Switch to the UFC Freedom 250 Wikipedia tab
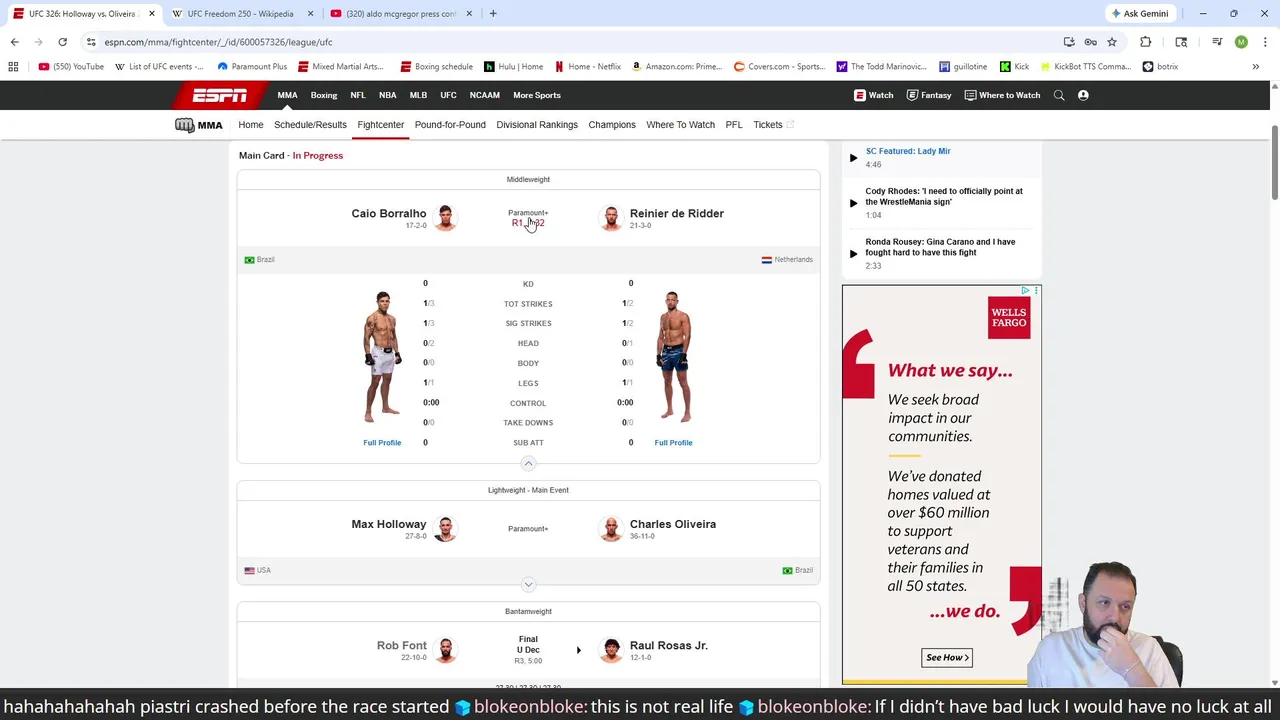The image size is (1280, 720). coord(240,14)
